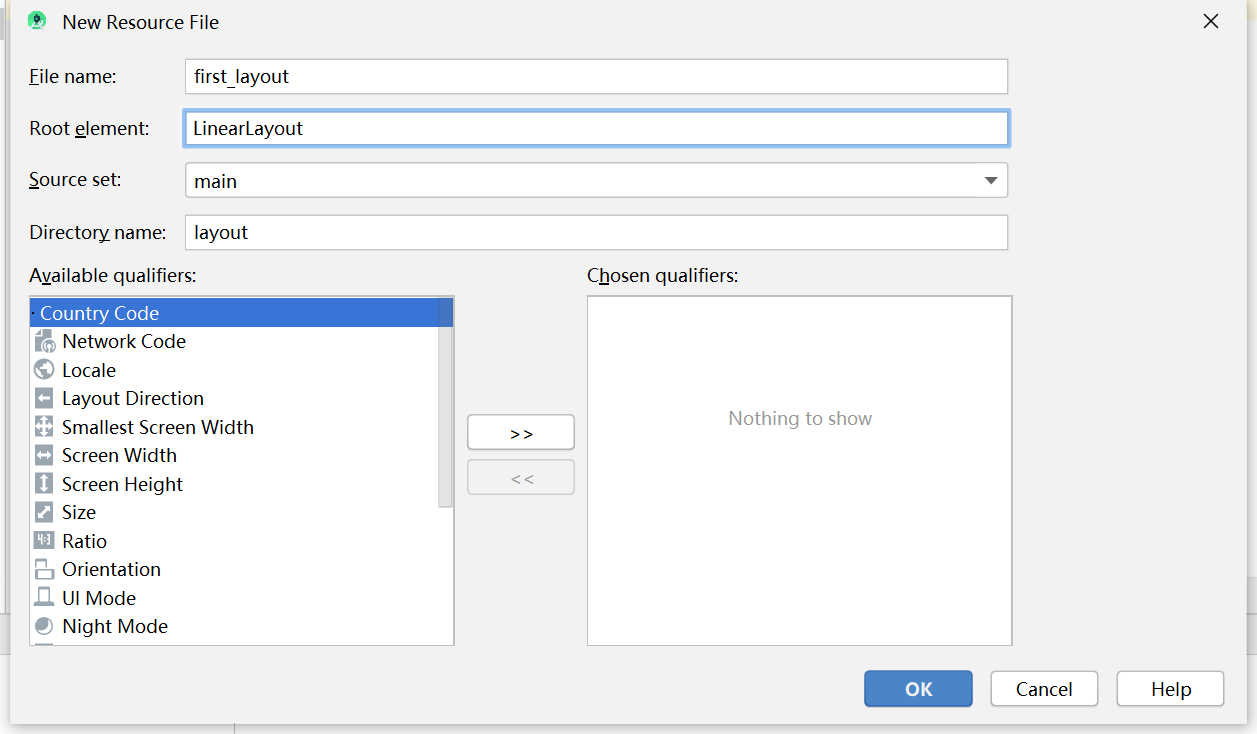Select Screen Height qualifier row
Image resolution: width=1257 pixels, height=734 pixels.
tap(234, 484)
